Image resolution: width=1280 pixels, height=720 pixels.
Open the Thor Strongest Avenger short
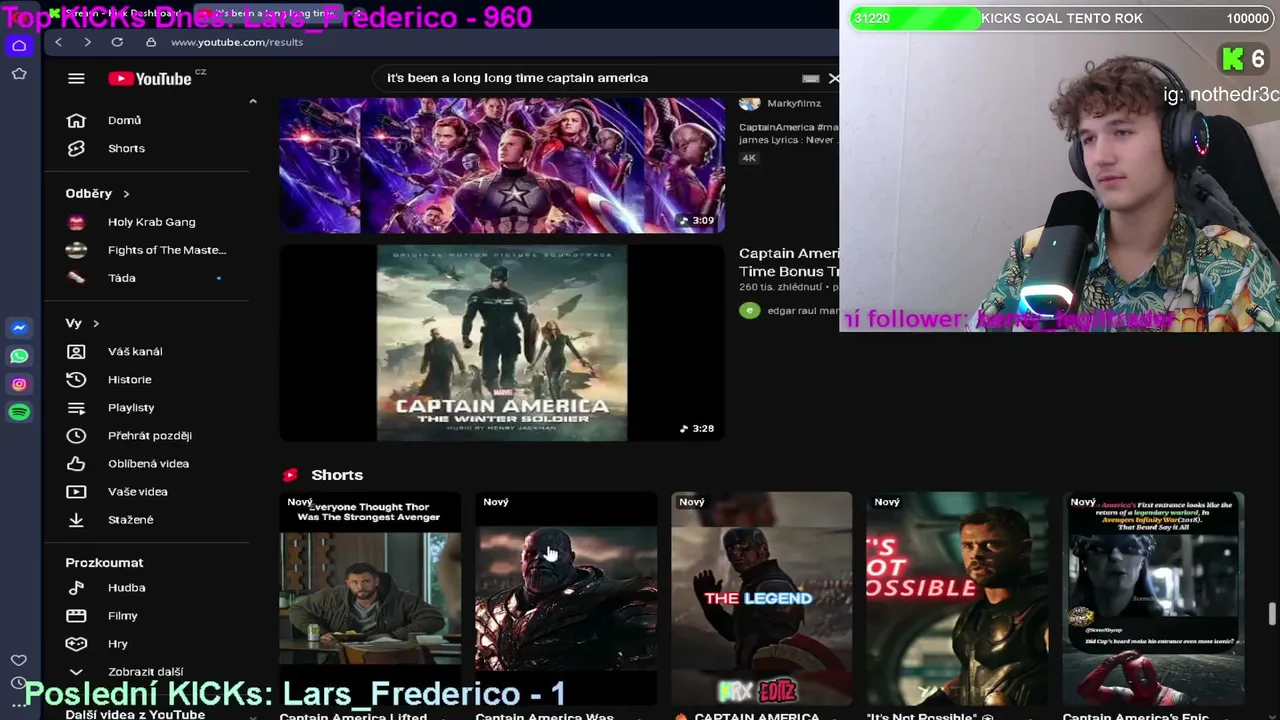(370, 598)
